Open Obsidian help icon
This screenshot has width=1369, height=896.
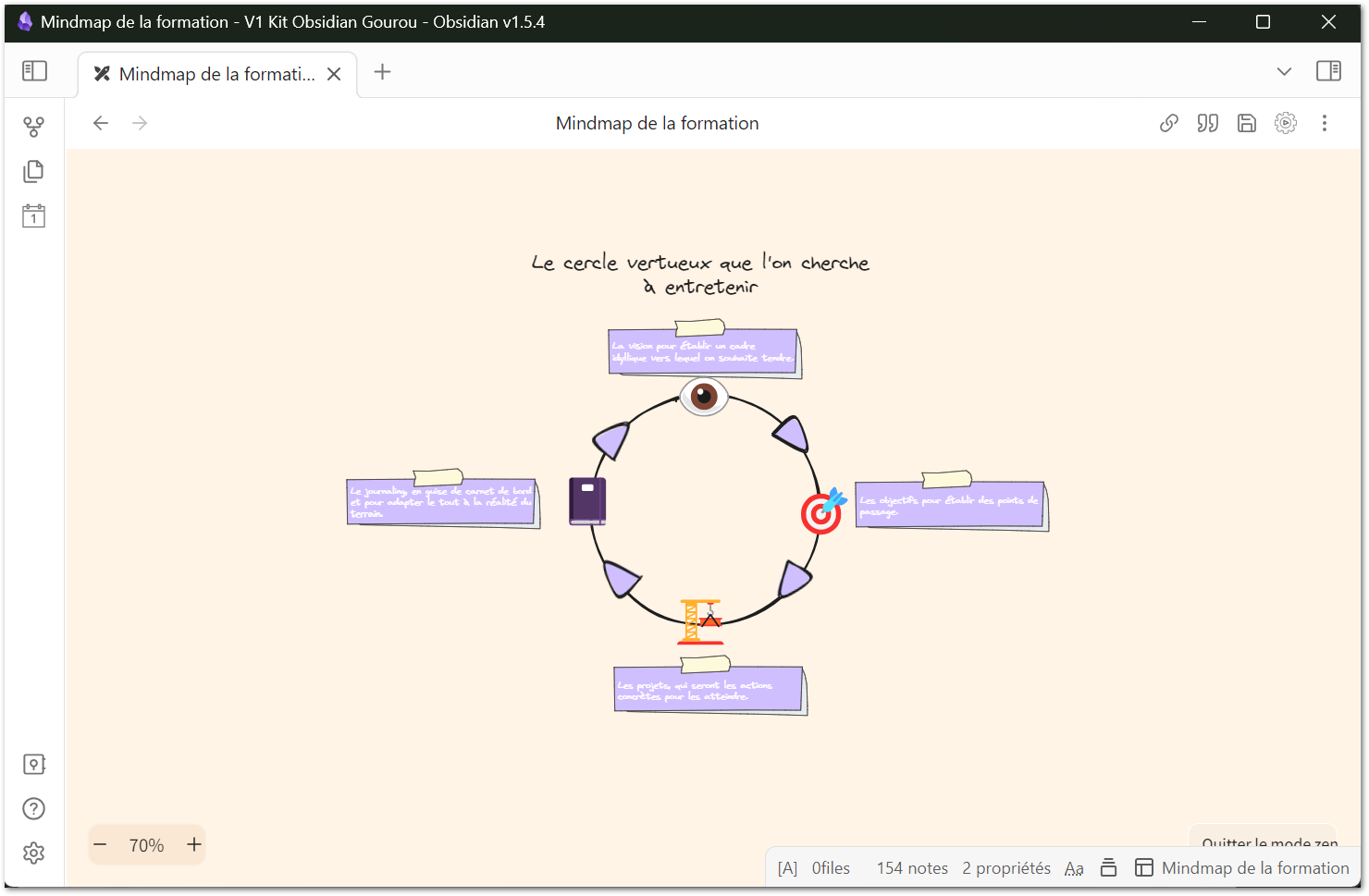pyautogui.click(x=34, y=809)
